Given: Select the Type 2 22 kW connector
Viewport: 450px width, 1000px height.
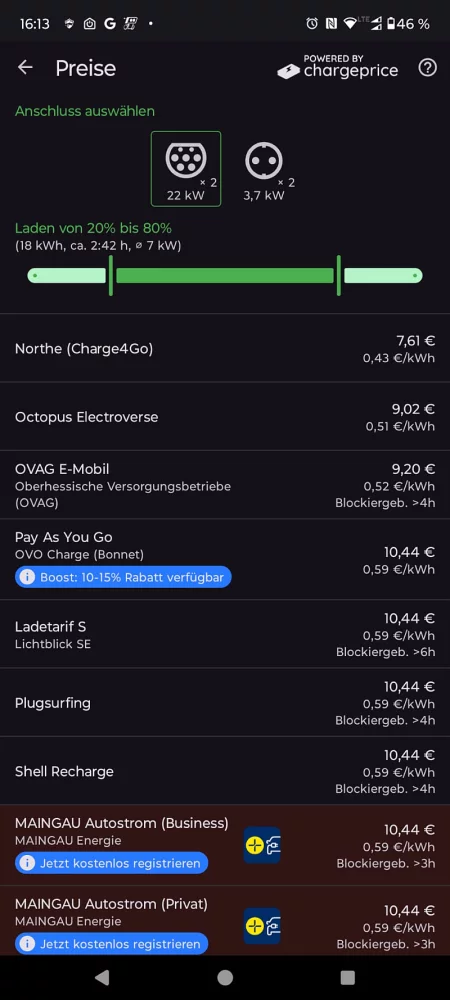Looking at the screenshot, I should 186,168.
